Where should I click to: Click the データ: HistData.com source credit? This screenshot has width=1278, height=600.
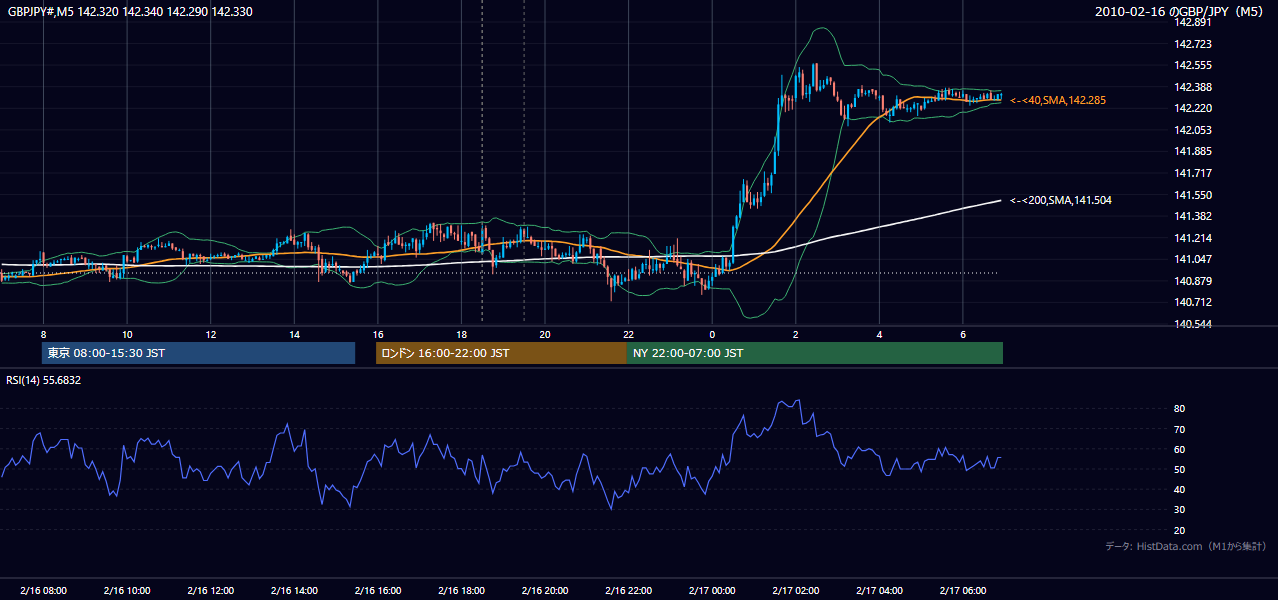1186,546
